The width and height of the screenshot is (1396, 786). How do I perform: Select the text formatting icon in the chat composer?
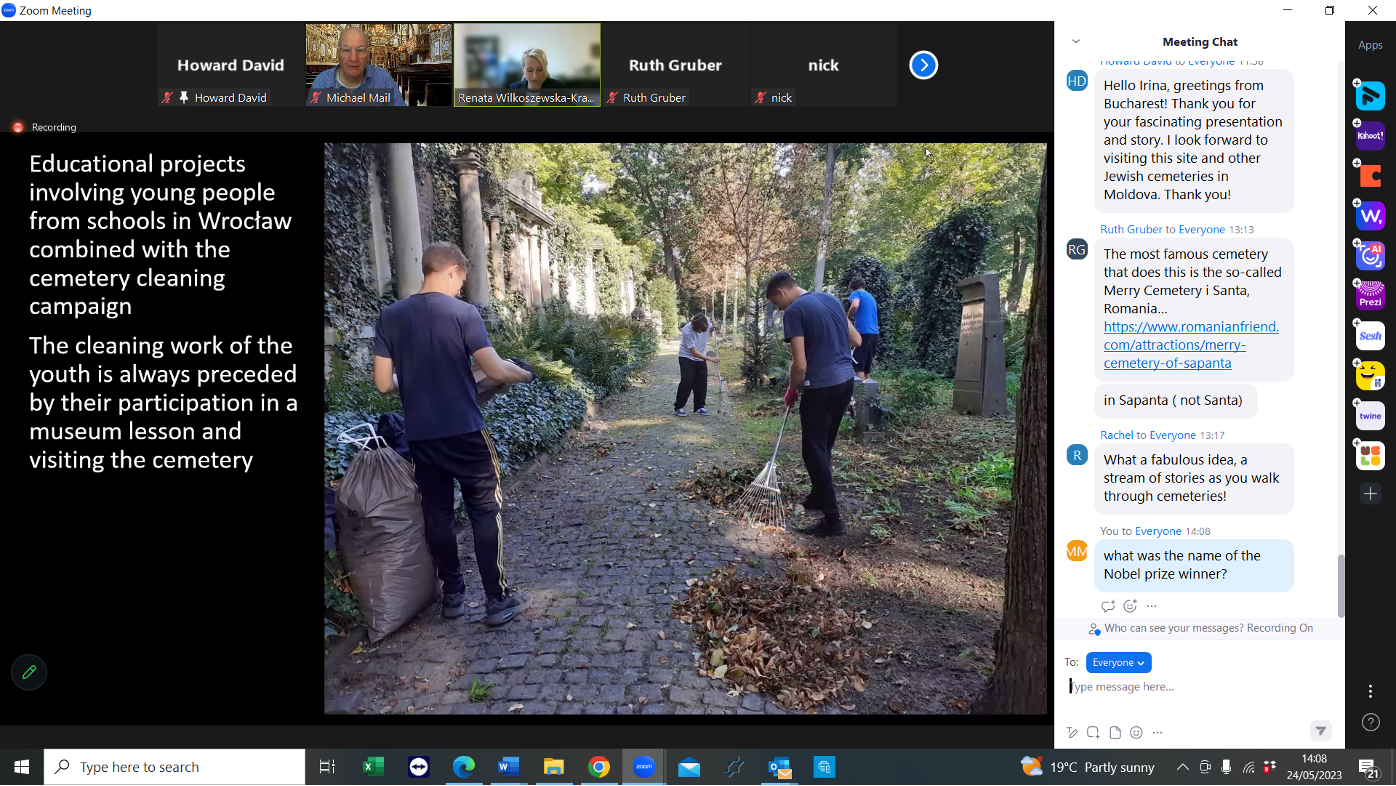point(1071,732)
